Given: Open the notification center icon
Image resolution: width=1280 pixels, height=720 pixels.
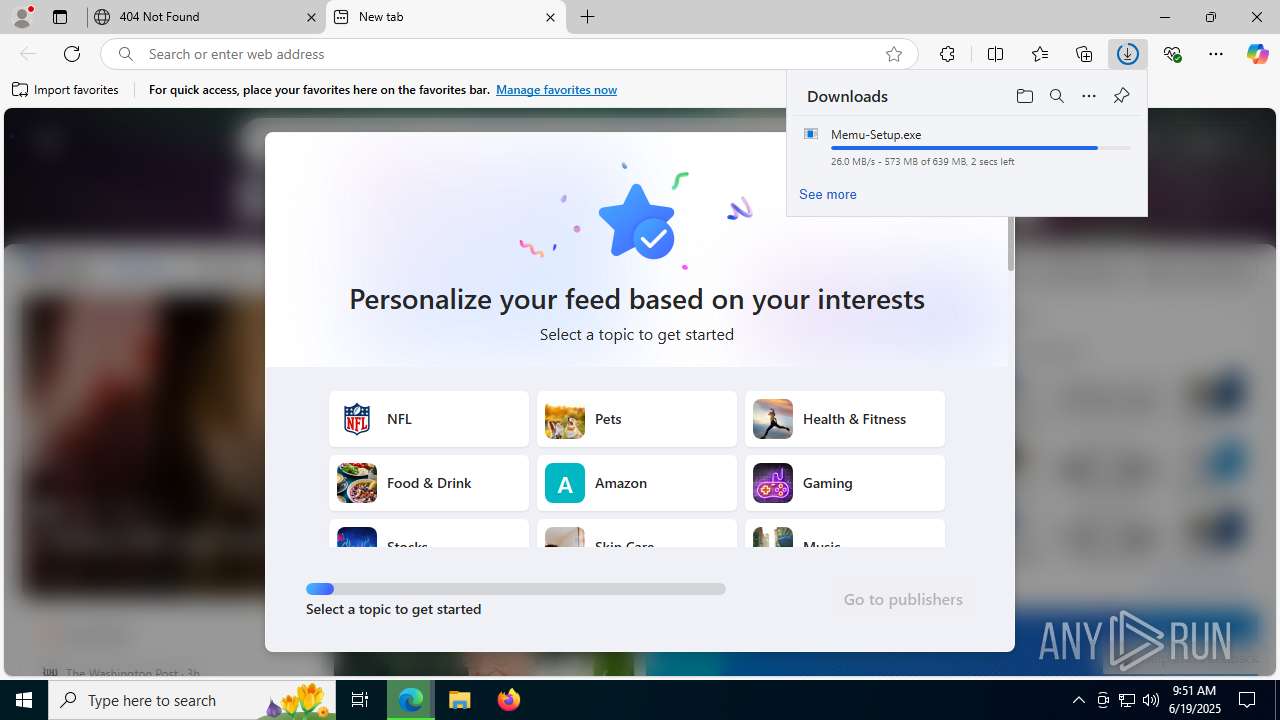Looking at the screenshot, I should pyautogui.click(x=1247, y=700).
